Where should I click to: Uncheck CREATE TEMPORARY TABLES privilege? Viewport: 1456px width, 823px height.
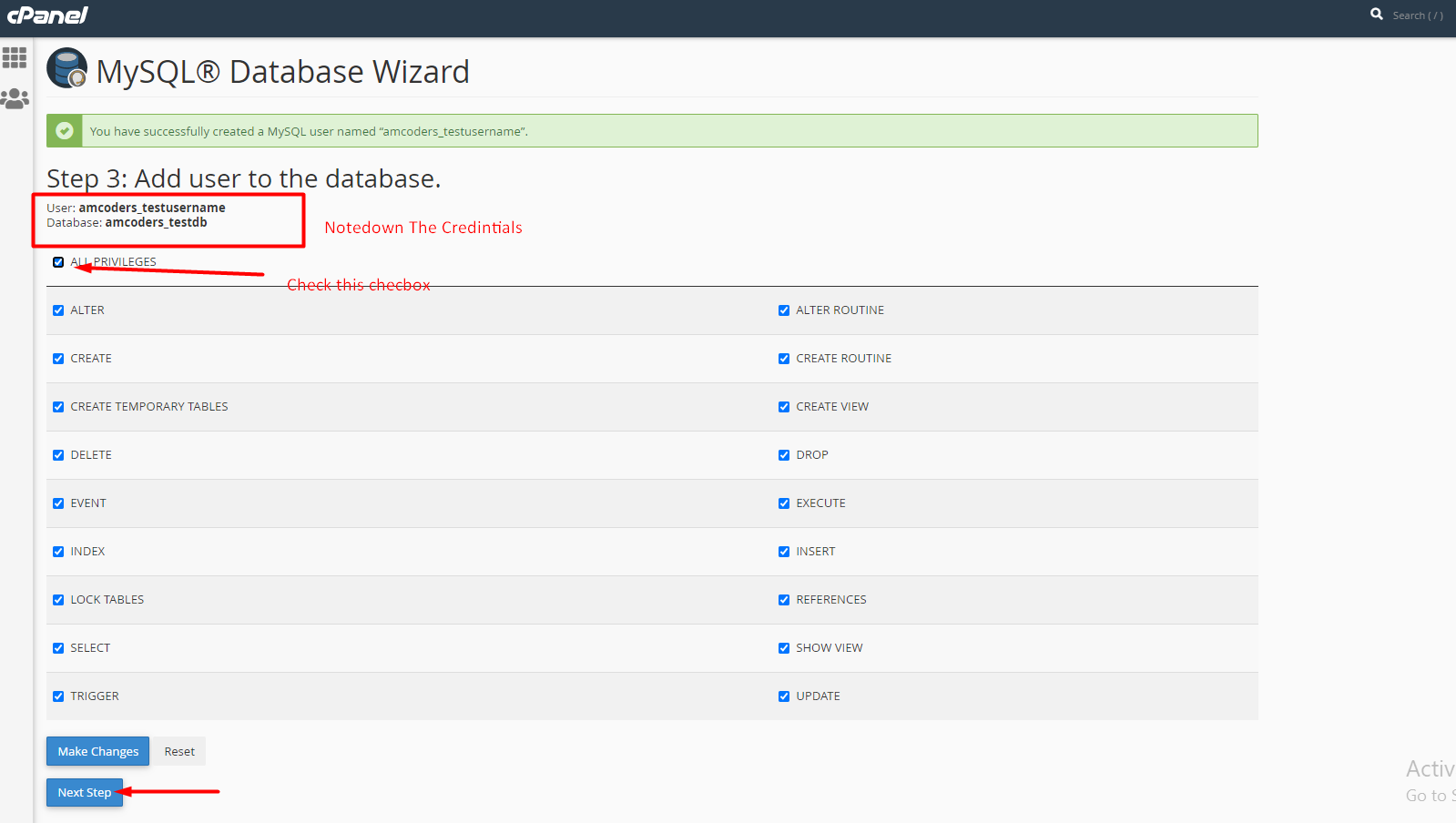coord(58,407)
